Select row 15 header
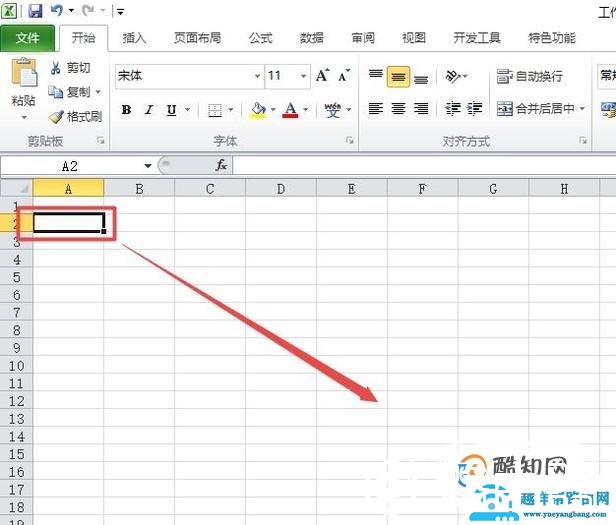Screen dimensions: 616x525 coord(16,454)
